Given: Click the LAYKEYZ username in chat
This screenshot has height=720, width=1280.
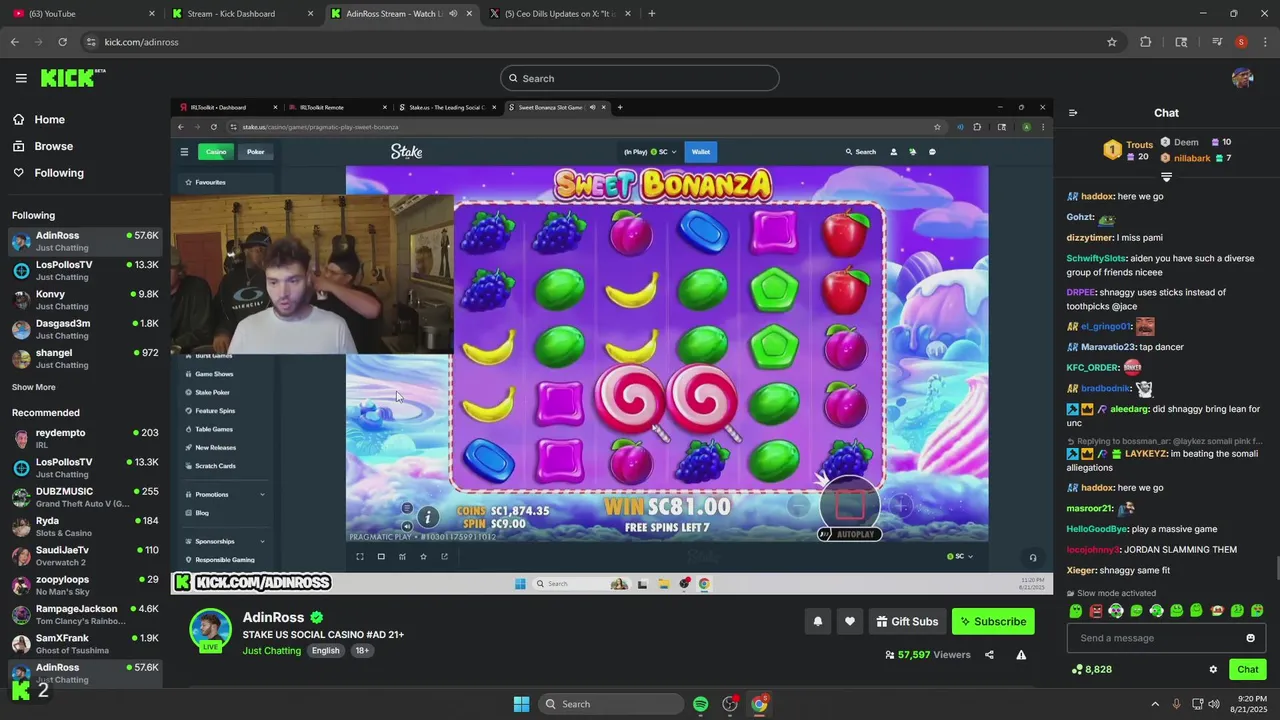Looking at the screenshot, I should click(x=1147, y=454).
